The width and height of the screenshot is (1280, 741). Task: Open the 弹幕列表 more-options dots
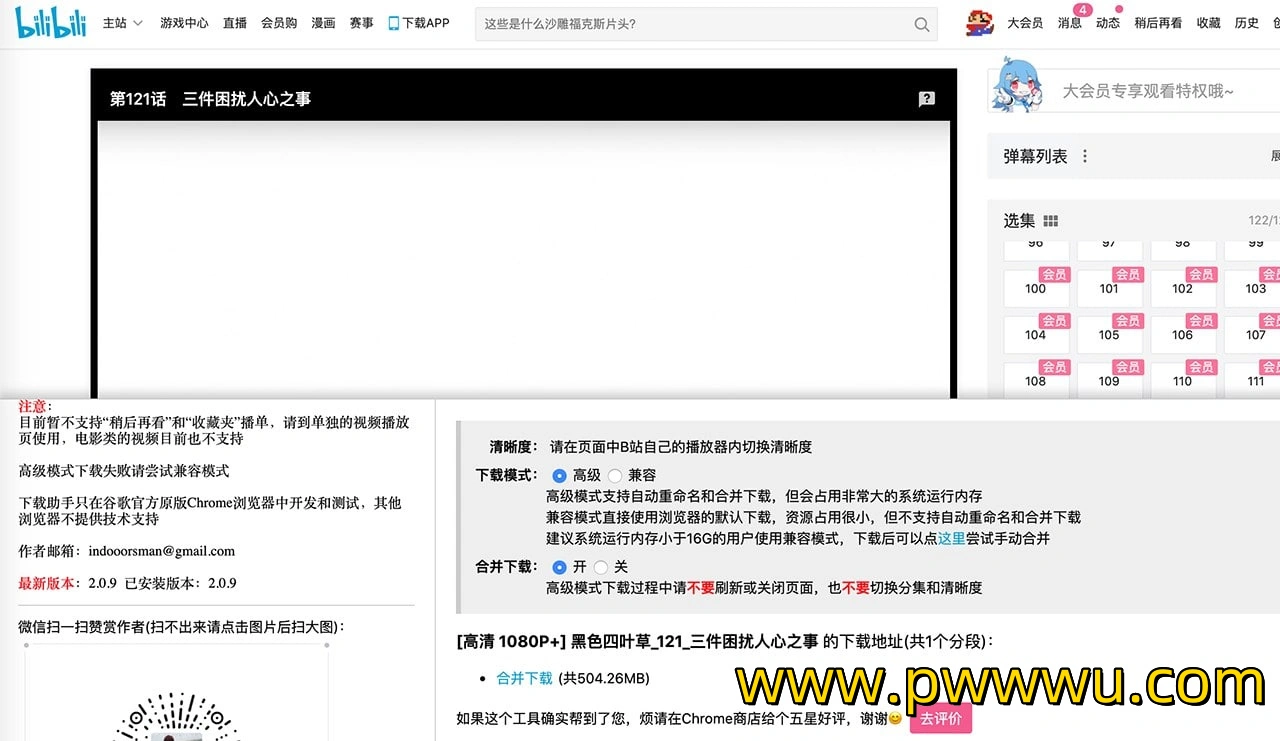[1085, 156]
